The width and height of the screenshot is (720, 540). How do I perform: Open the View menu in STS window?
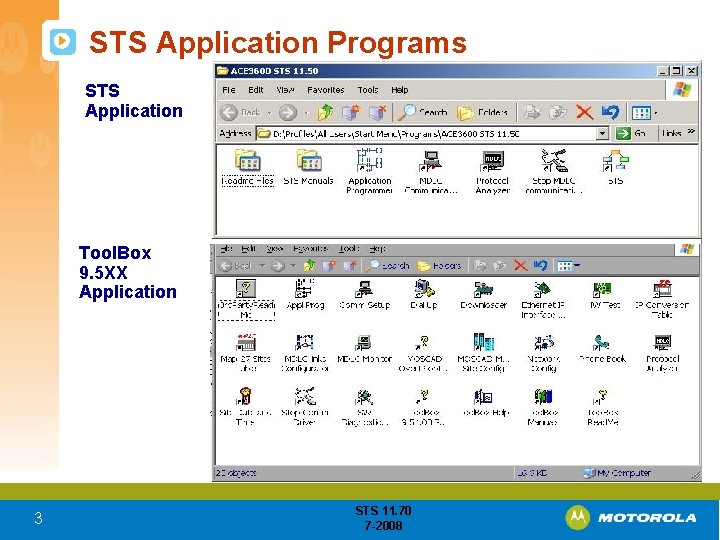(x=285, y=90)
